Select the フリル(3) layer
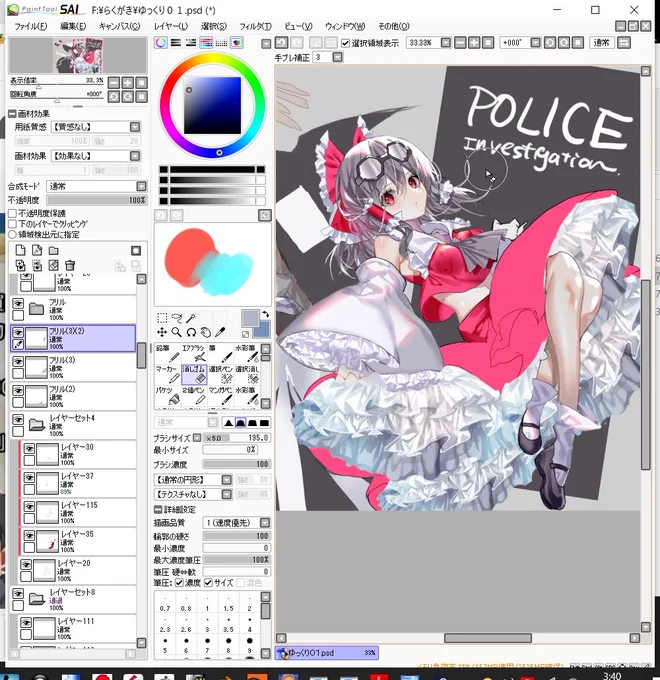Viewport: 660px width, 680px height. [73, 367]
